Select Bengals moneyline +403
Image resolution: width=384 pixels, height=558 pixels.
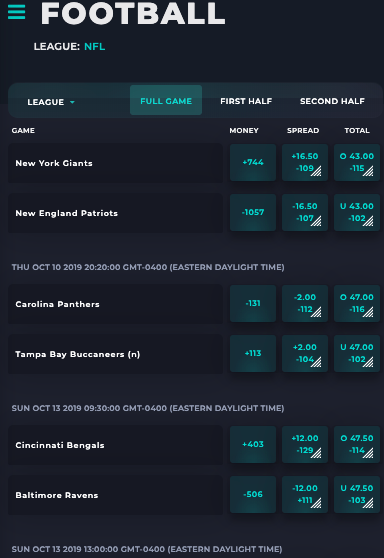pyautogui.click(x=253, y=444)
